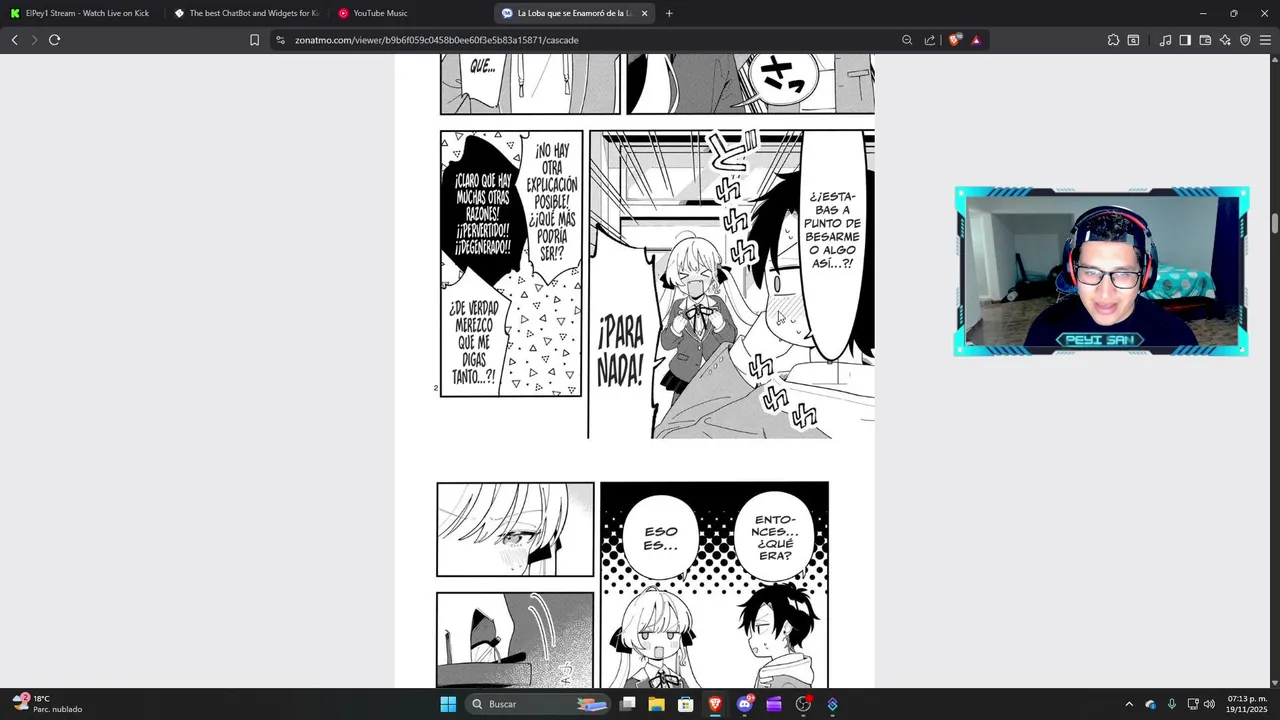Open Leo AI sparkle icon
1280x720 pixels.
pos(1225,40)
